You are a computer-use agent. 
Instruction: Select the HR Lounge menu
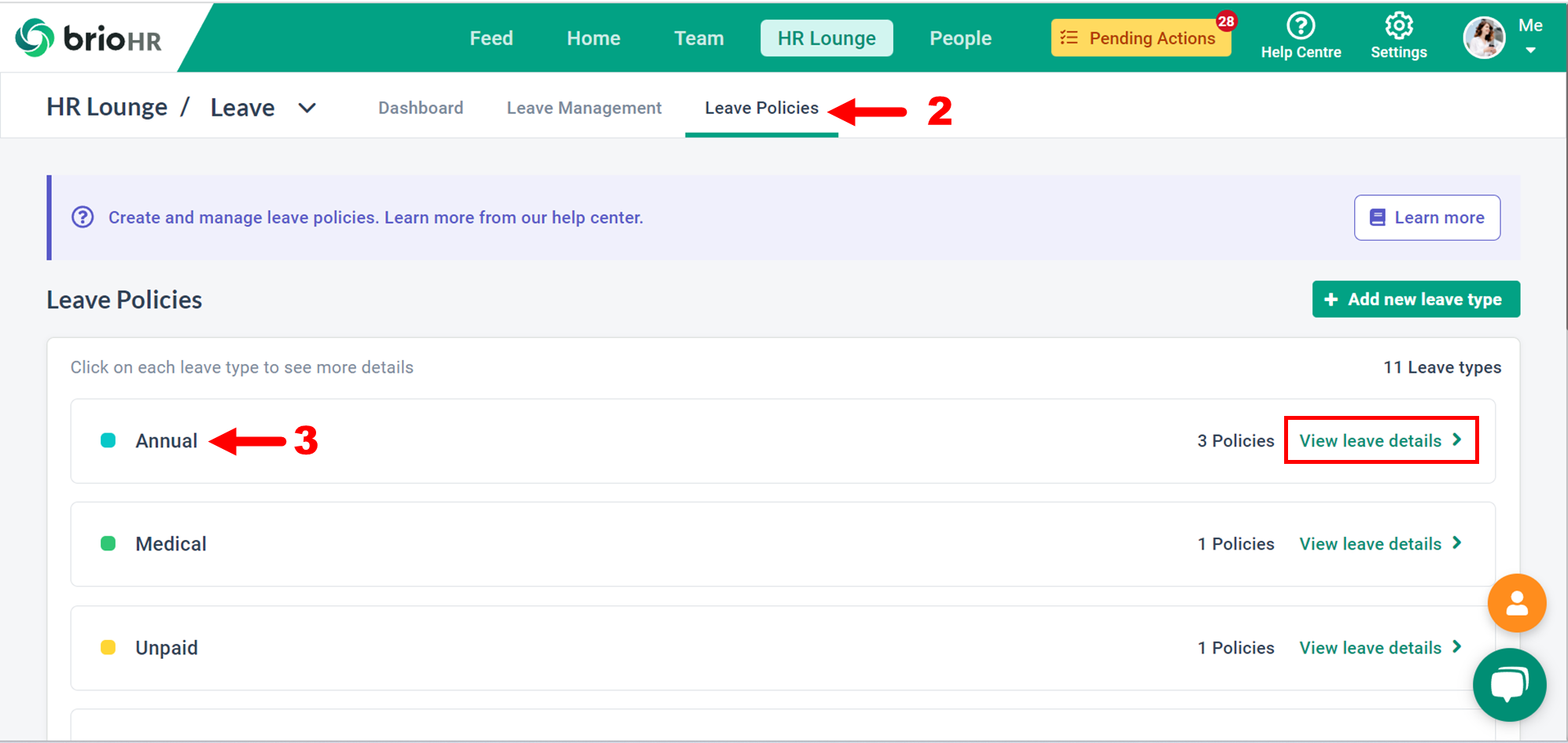pos(826,38)
